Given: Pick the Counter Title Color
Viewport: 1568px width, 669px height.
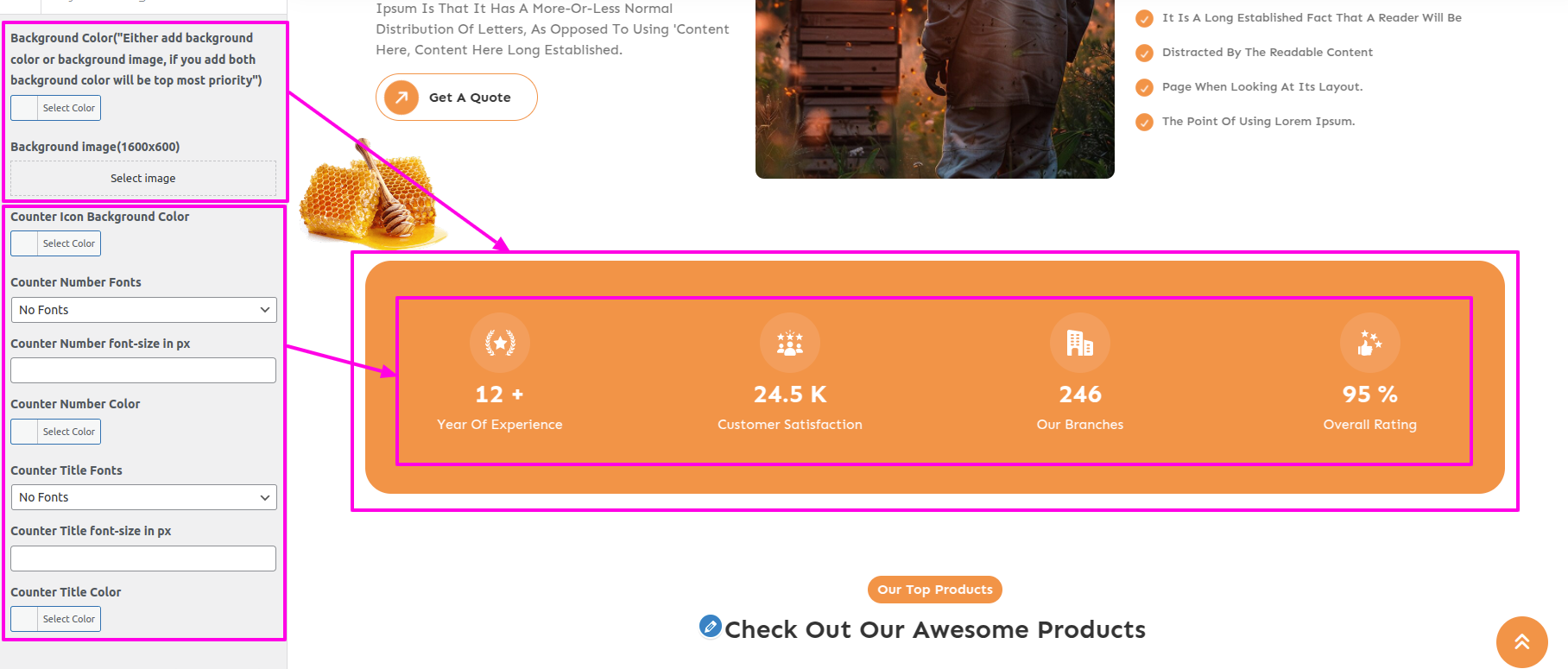Looking at the screenshot, I should (x=56, y=619).
